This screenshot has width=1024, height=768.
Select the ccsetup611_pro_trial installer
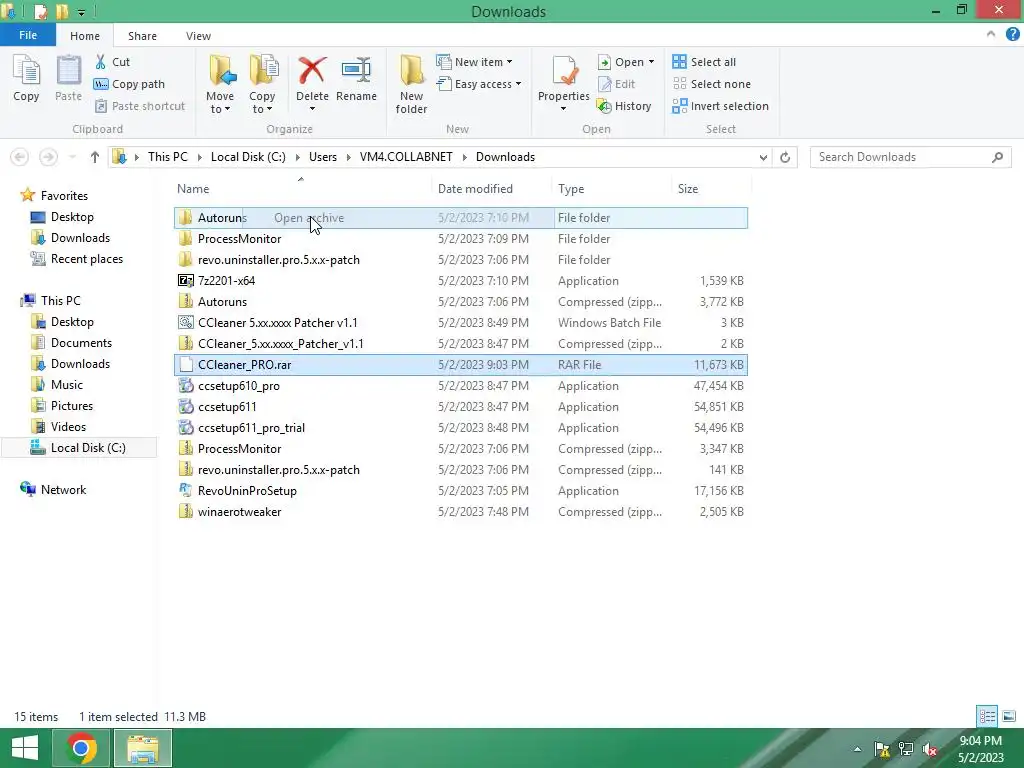[x=460, y=428]
